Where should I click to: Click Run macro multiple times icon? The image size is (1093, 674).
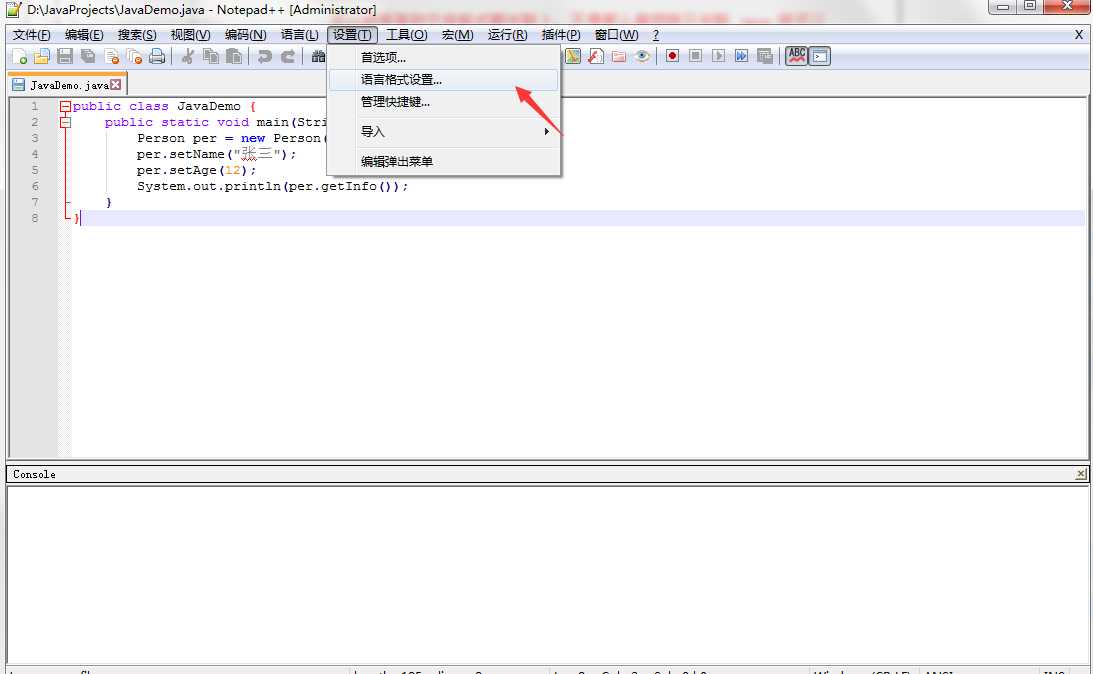pos(742,56)
